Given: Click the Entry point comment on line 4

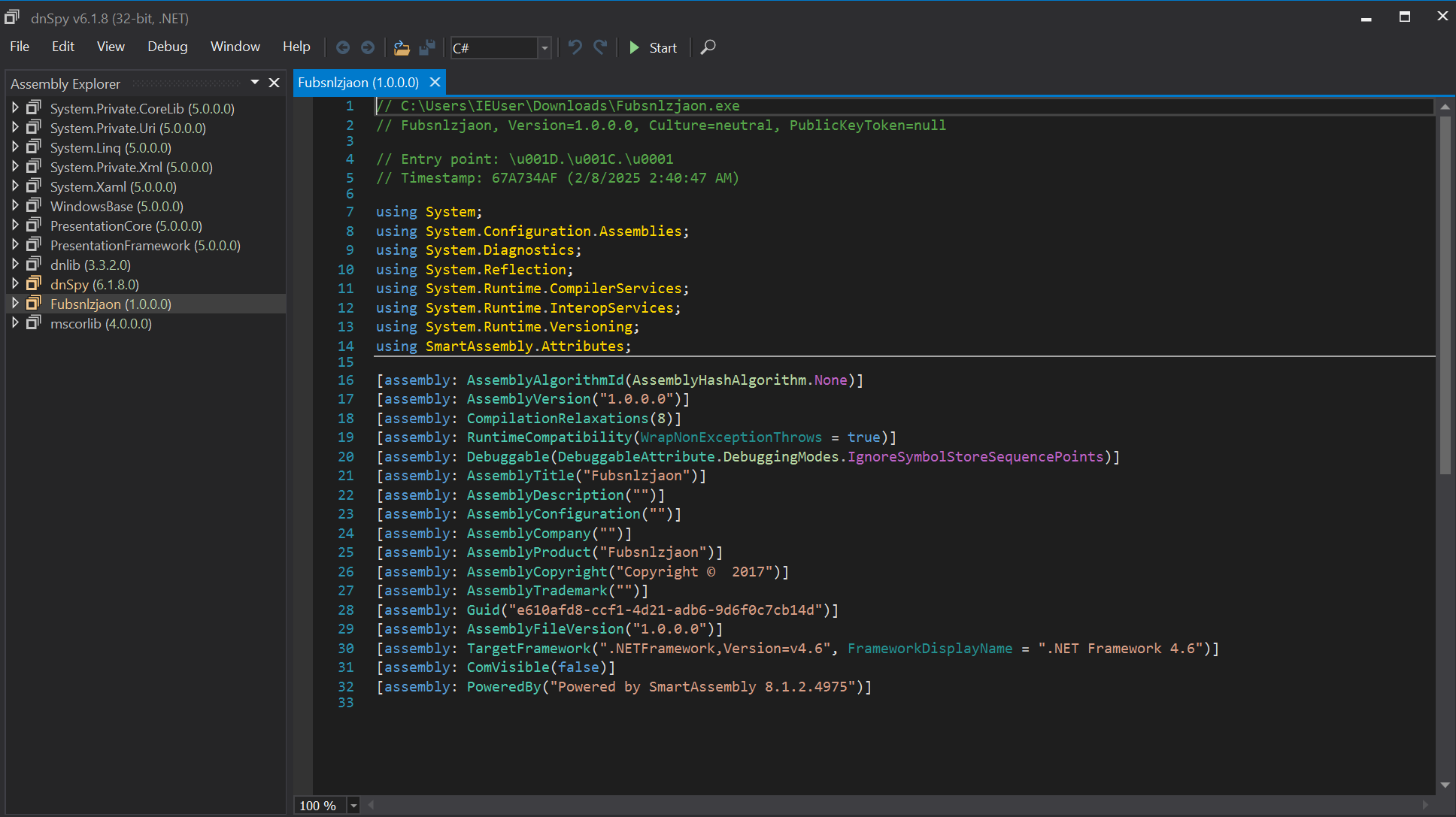Looking at the screenshot, I should click(525, 159).
